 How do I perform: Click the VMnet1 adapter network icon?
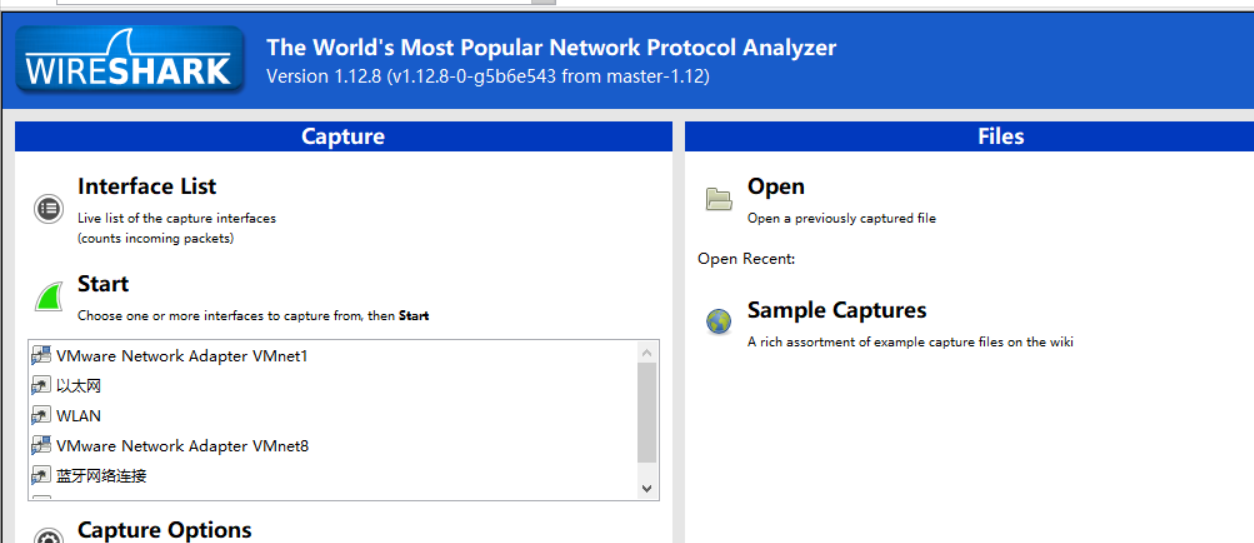coord(41,355)
